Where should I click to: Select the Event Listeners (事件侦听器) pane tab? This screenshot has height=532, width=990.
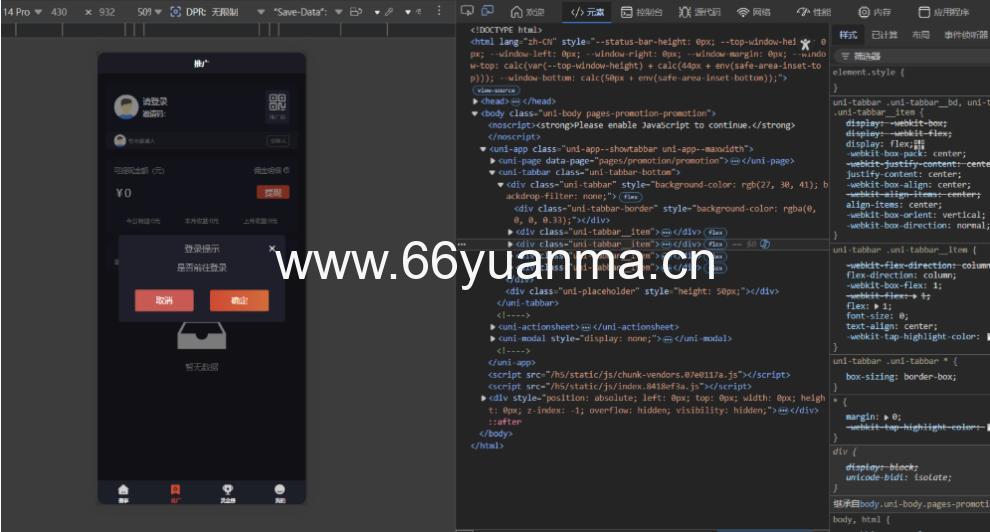(966, 35)
